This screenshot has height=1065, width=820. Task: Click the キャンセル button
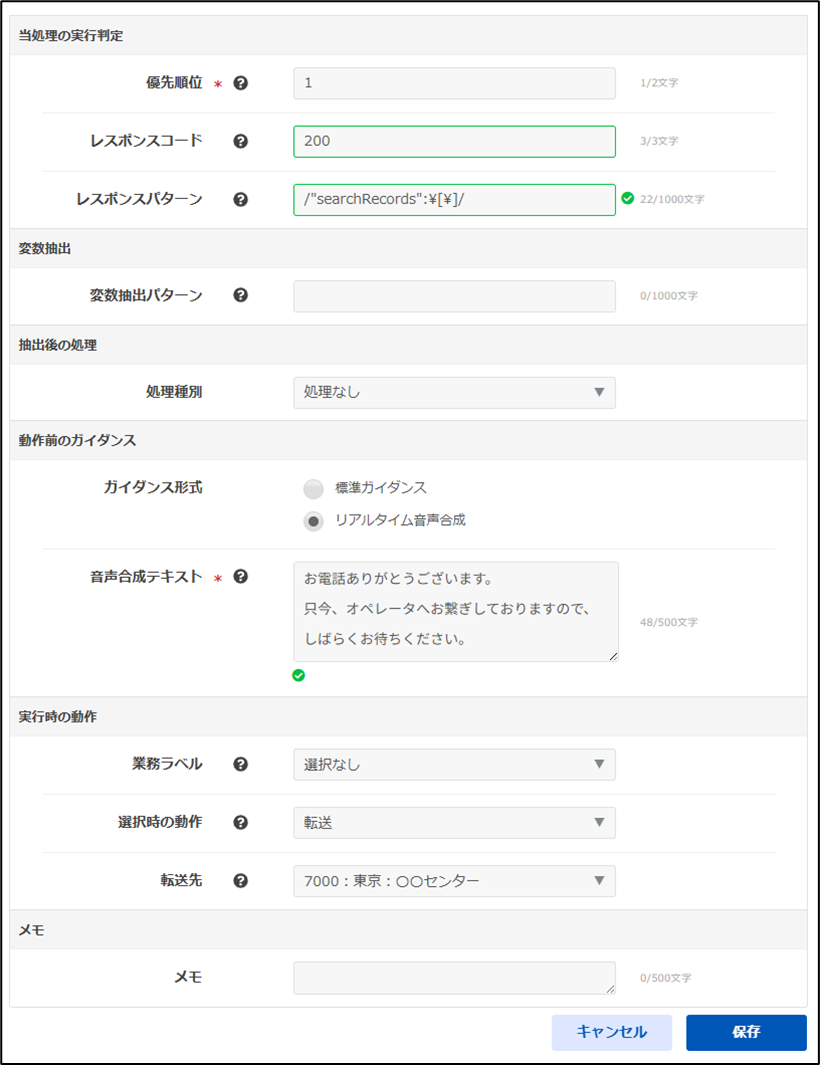click(x=611, y=1032)
